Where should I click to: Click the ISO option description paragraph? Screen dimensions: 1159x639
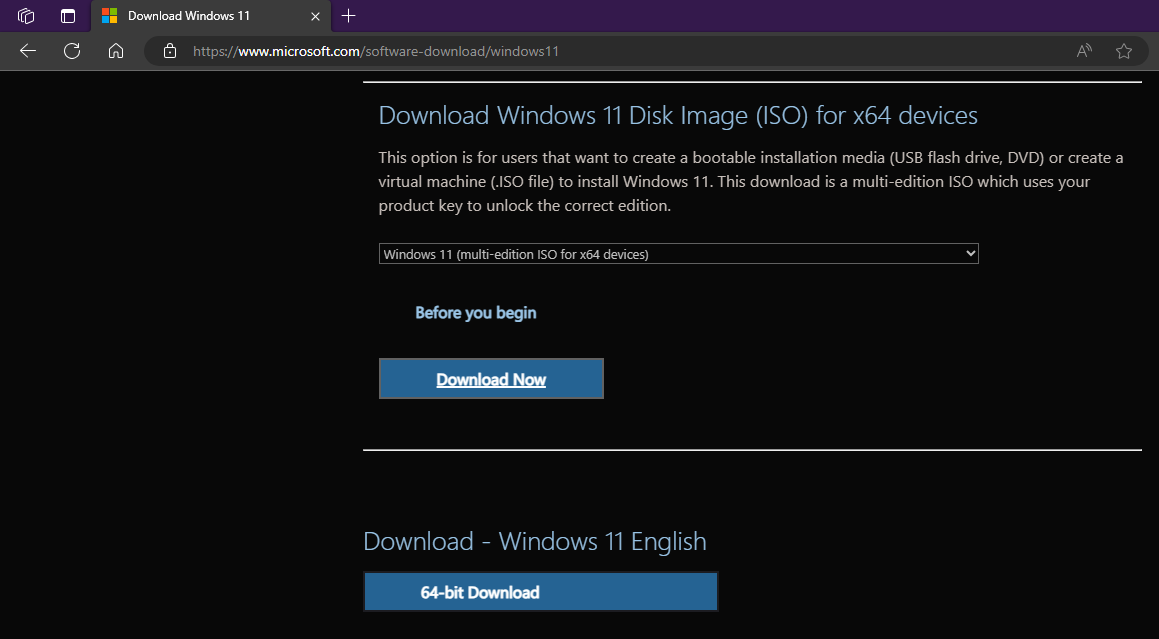point(751,182)
